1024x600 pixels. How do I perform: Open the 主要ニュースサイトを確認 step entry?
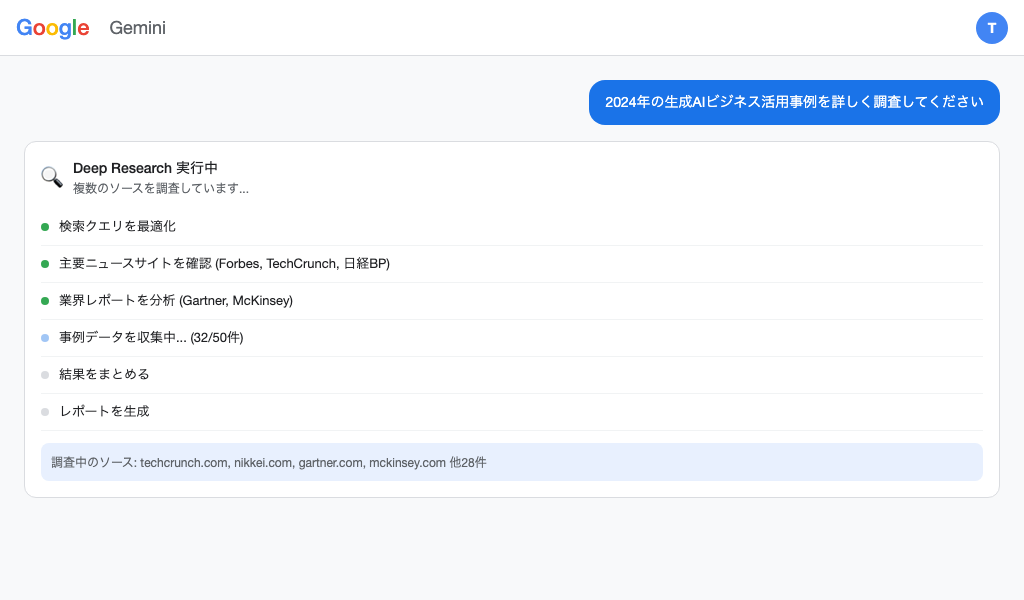coord(224,263)
